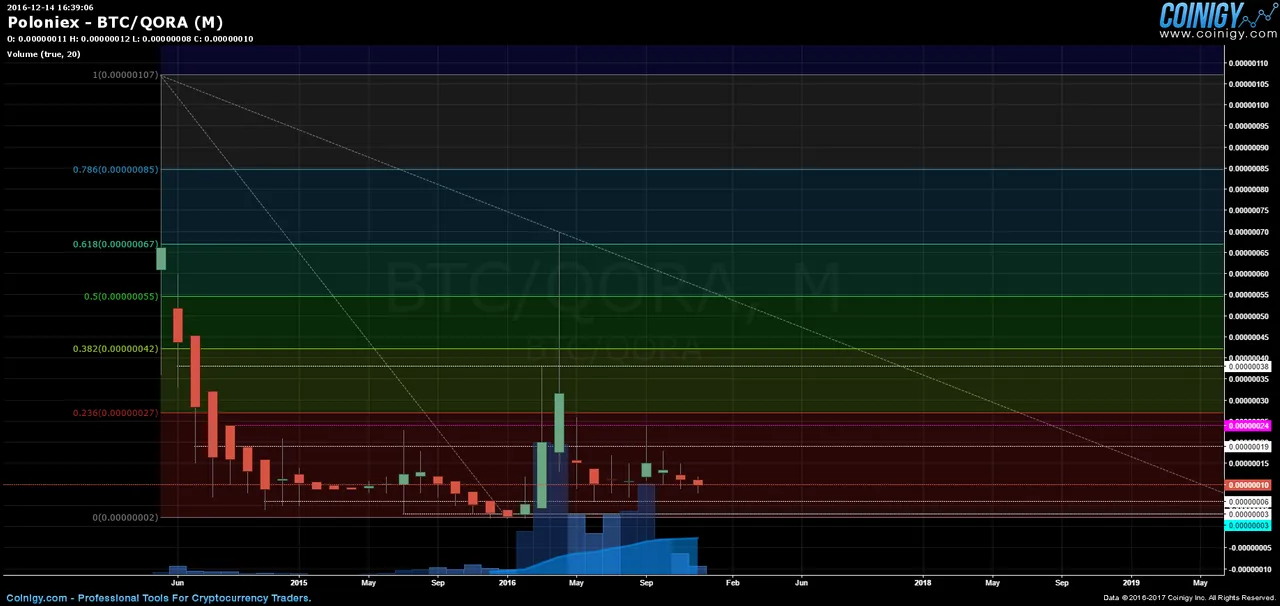Viewport: 1280px width, 606px height.
Task: Click the first green candle at the 0.618 level
Action: point(160,259)
